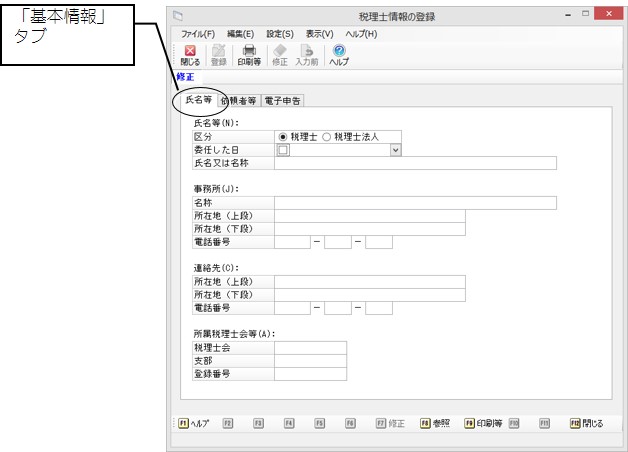Select the 税理士 radio button
This screenshot has height=452, width=628.
tap(283, 136)
